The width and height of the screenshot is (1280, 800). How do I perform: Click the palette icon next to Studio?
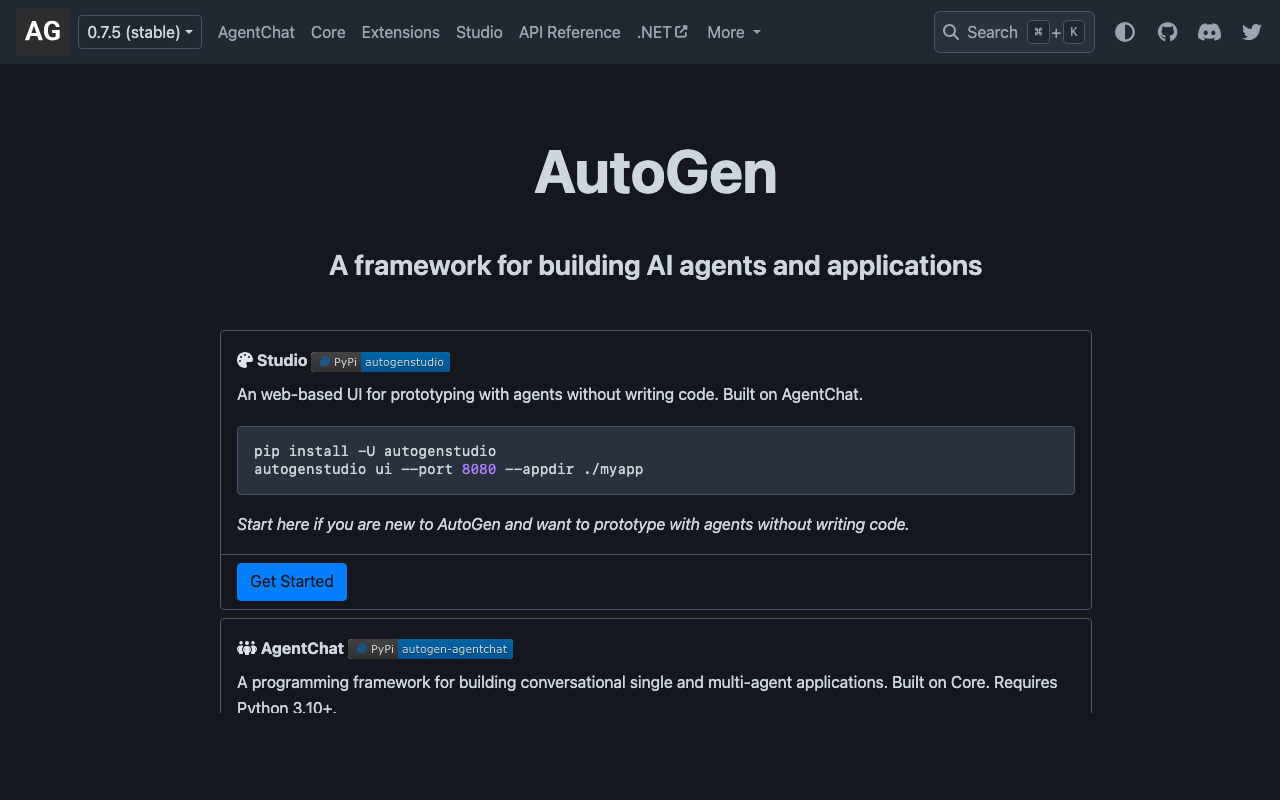pos(244,359)
